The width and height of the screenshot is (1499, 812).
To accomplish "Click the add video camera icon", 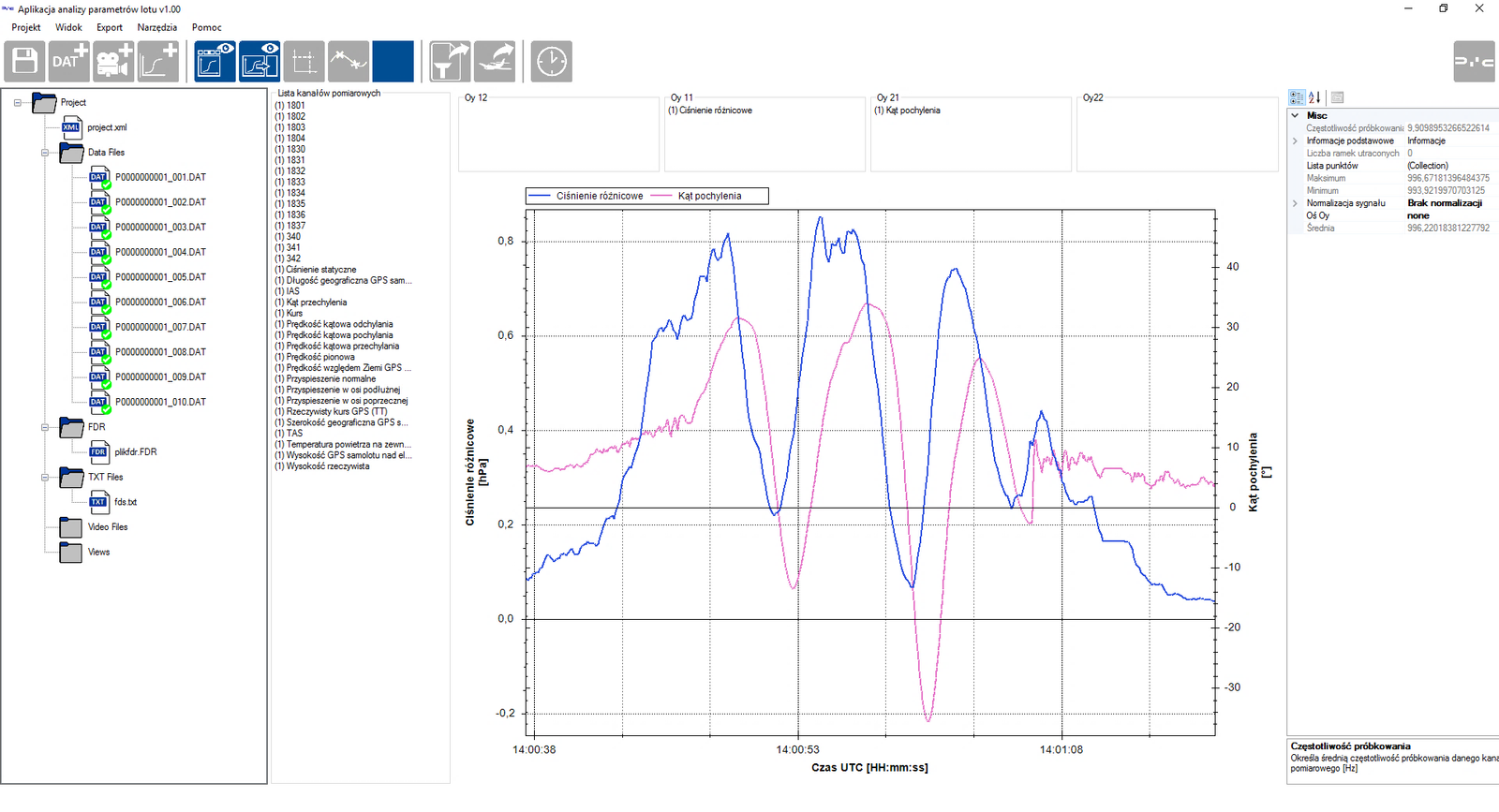I will pos(113,62).
